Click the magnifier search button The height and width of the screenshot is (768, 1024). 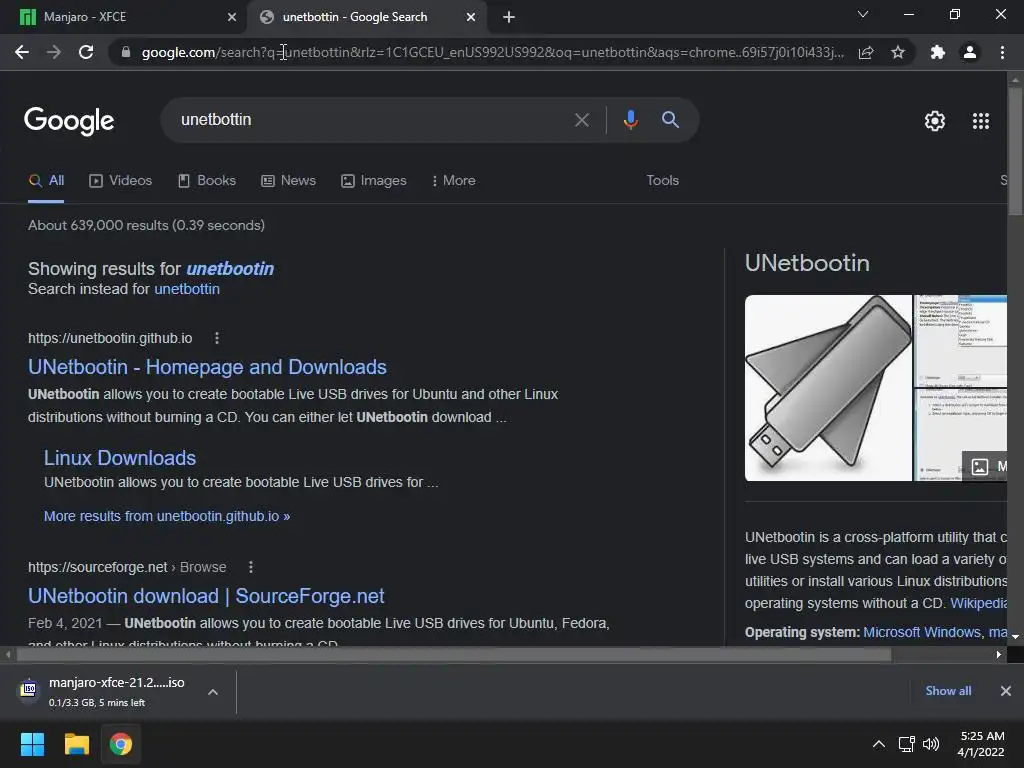(x=670, y=120)
